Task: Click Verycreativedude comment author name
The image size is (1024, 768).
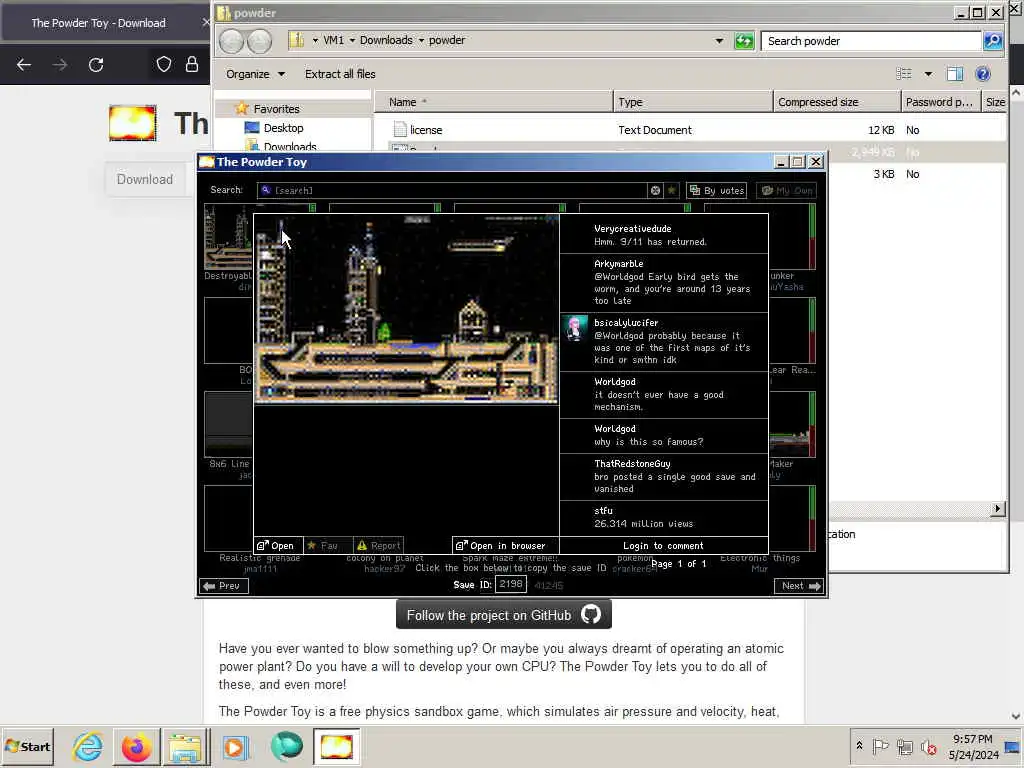Action: point(632,229)
